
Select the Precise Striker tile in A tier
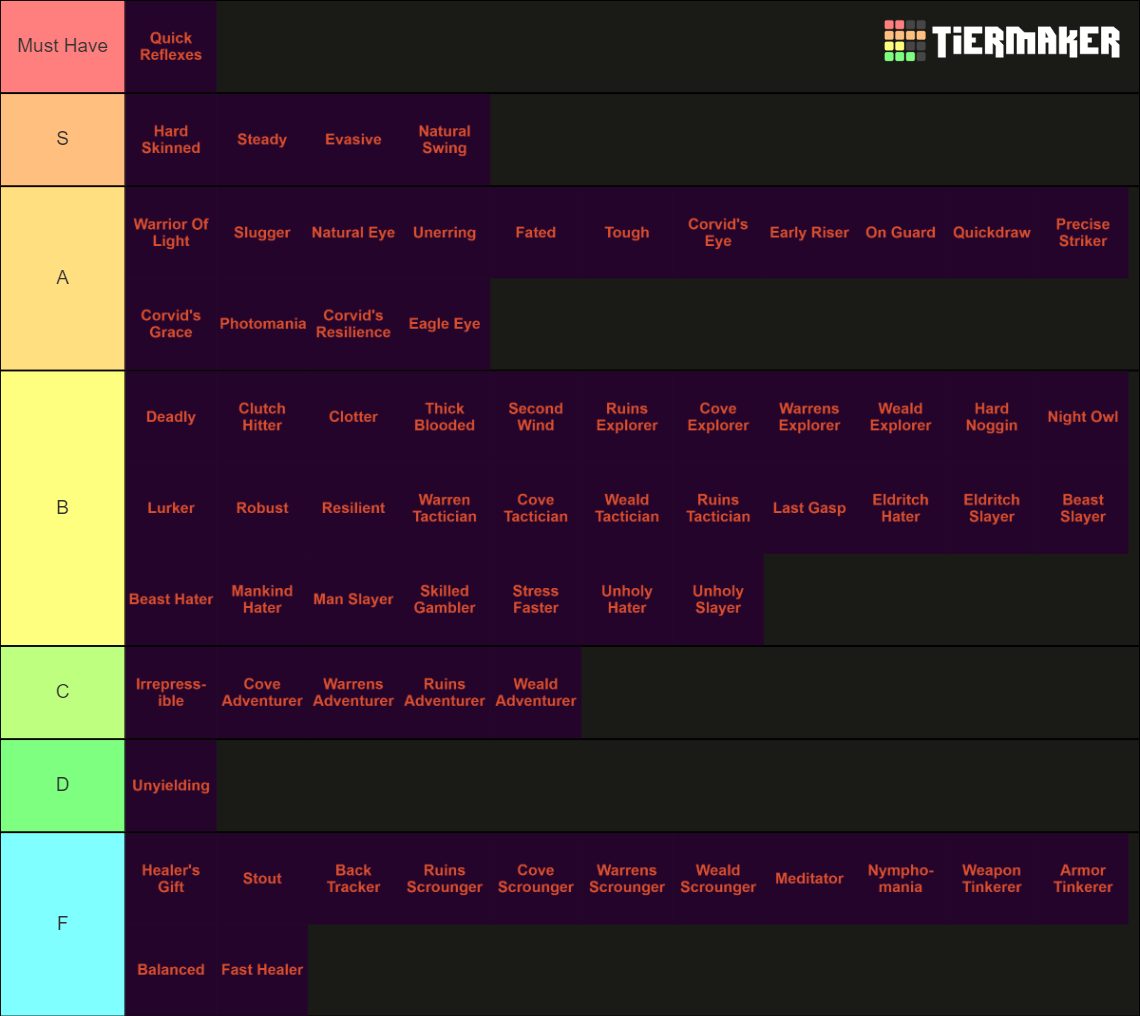[x=1082, y=231]
